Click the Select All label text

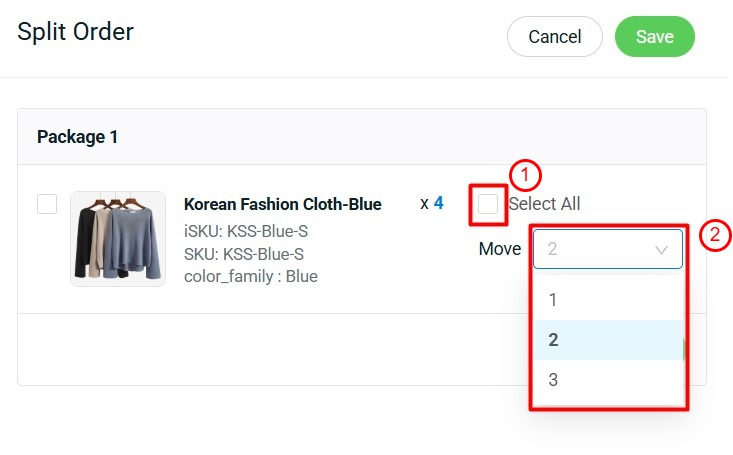pyautogui.click(x=544, y=204)
